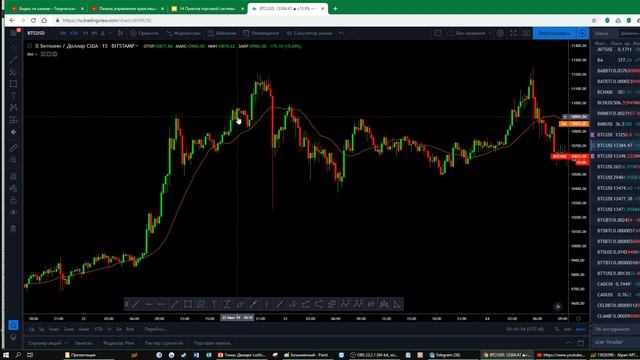Select the text annotation tool in sidebar
Viewport: 640px width, 360px height.
(x=13, y=96)
